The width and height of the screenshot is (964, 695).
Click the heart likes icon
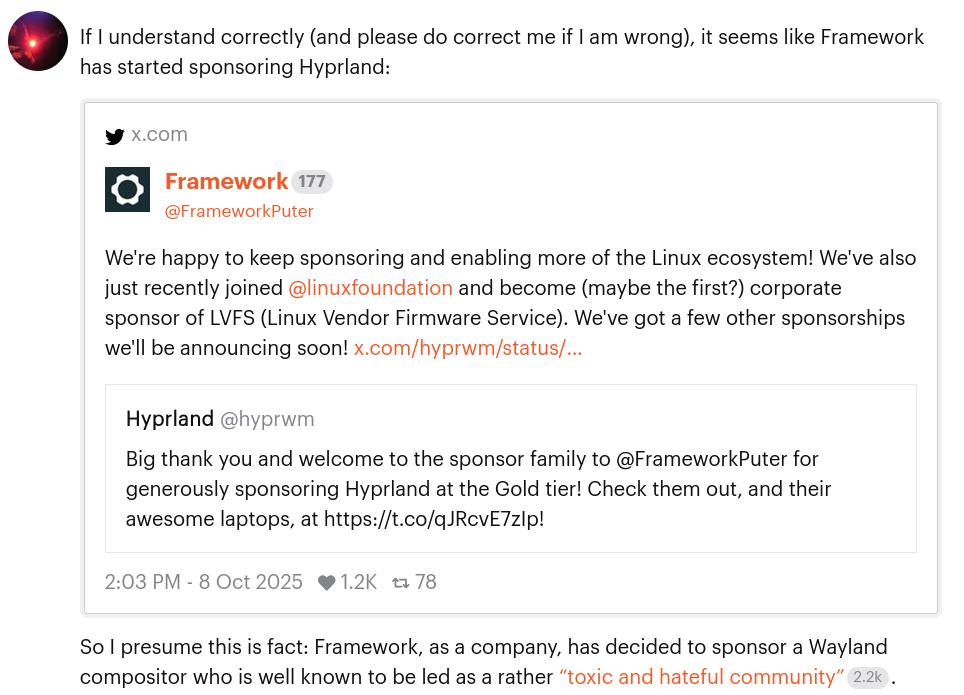326,583
